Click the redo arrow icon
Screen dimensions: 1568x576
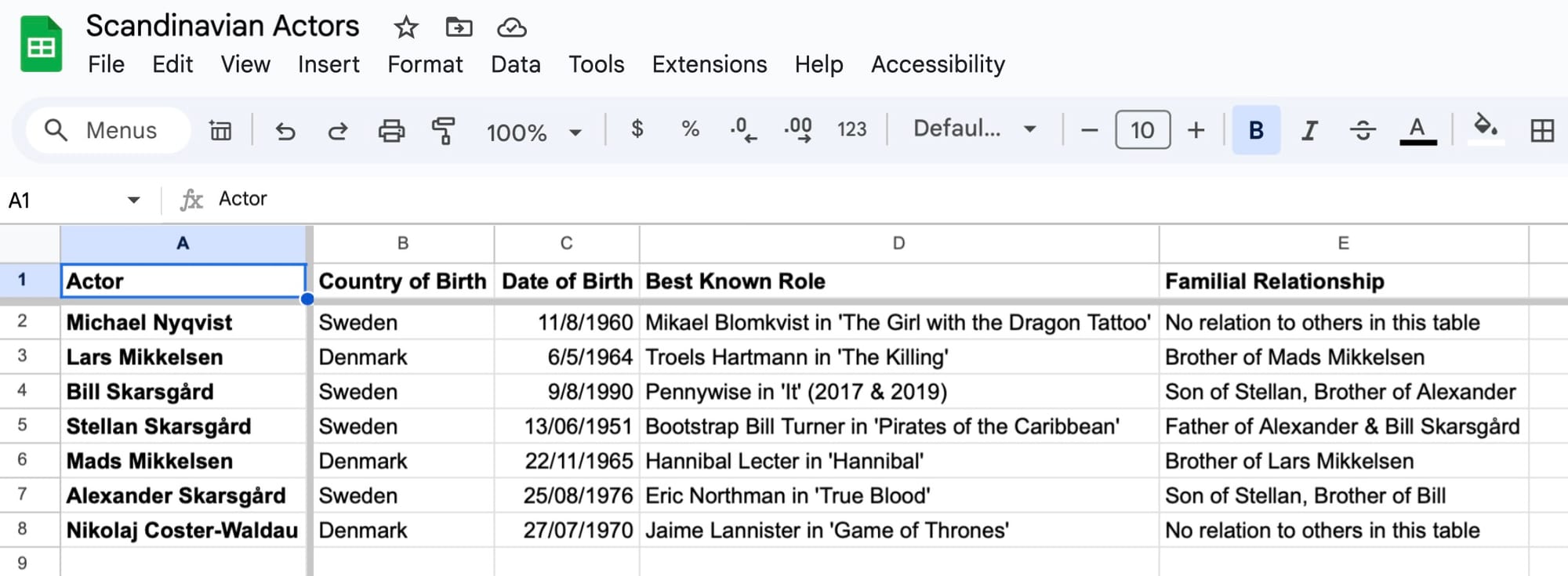pyautogui.click(x=338, y=131)
